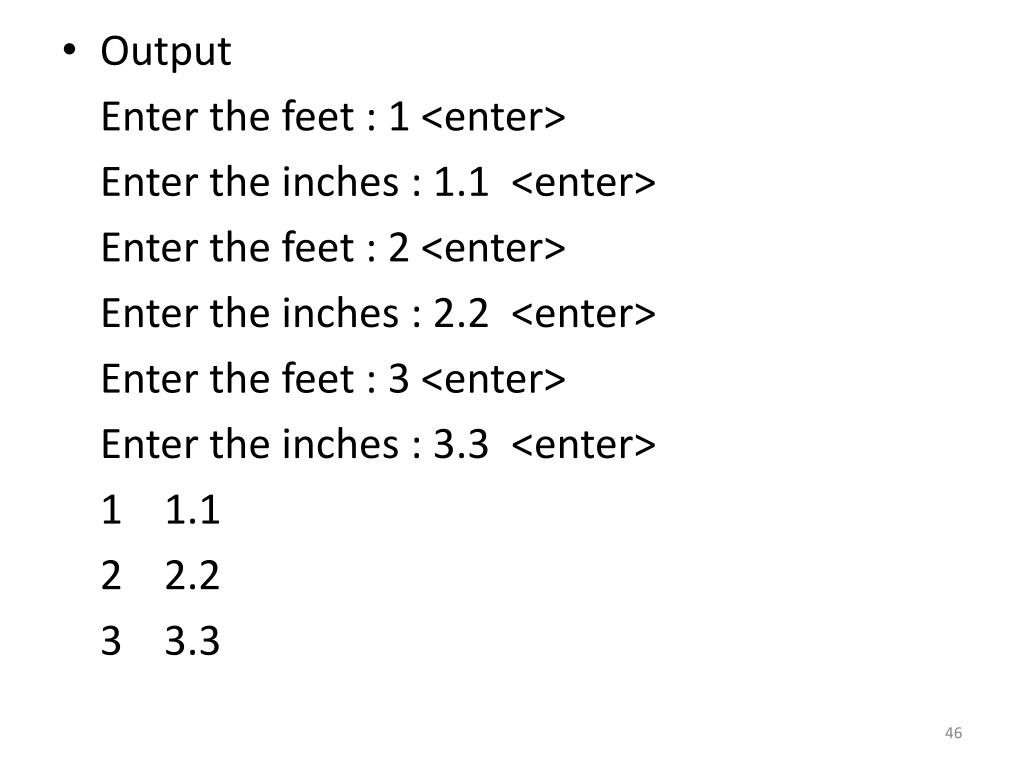Click the Output bullet heading
This screenshot has height=768, width=1024.
coord(166,52)
